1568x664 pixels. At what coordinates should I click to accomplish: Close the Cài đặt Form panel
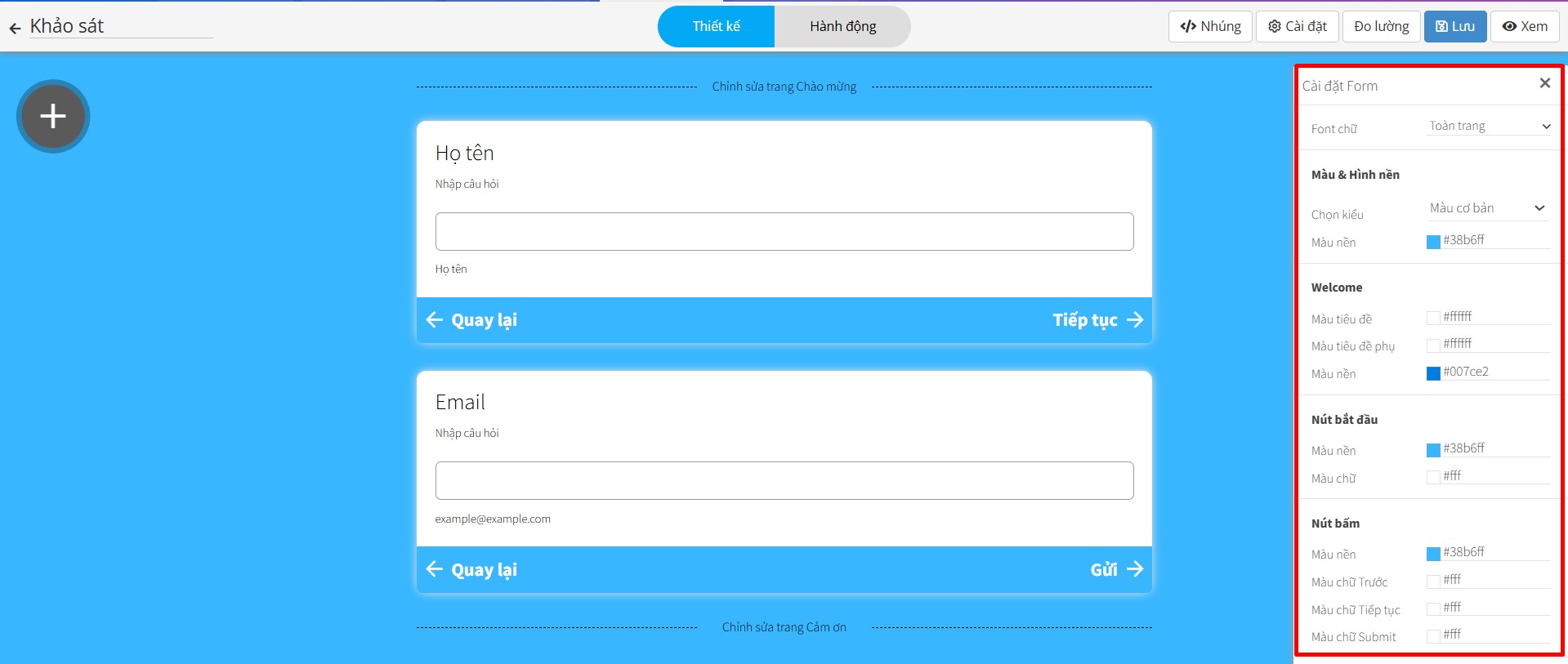[1544, 83]
